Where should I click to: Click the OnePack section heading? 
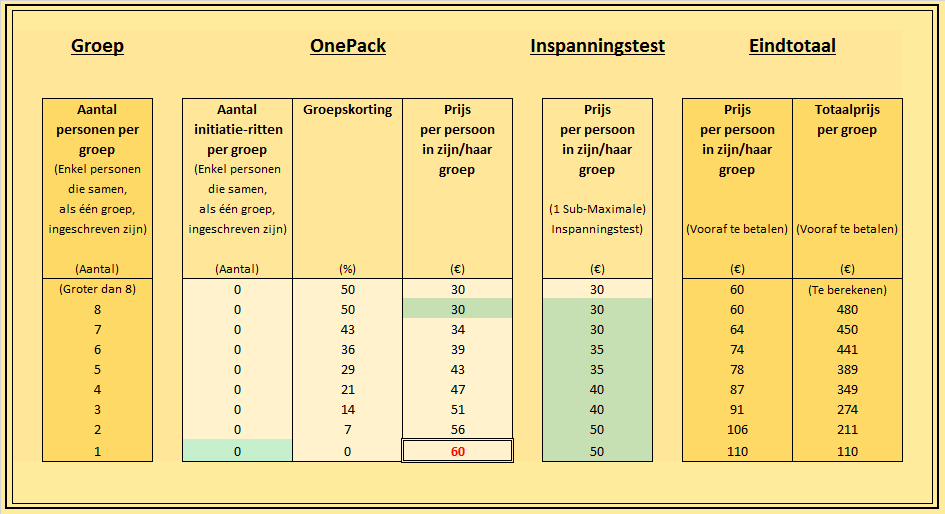[348, 46]
